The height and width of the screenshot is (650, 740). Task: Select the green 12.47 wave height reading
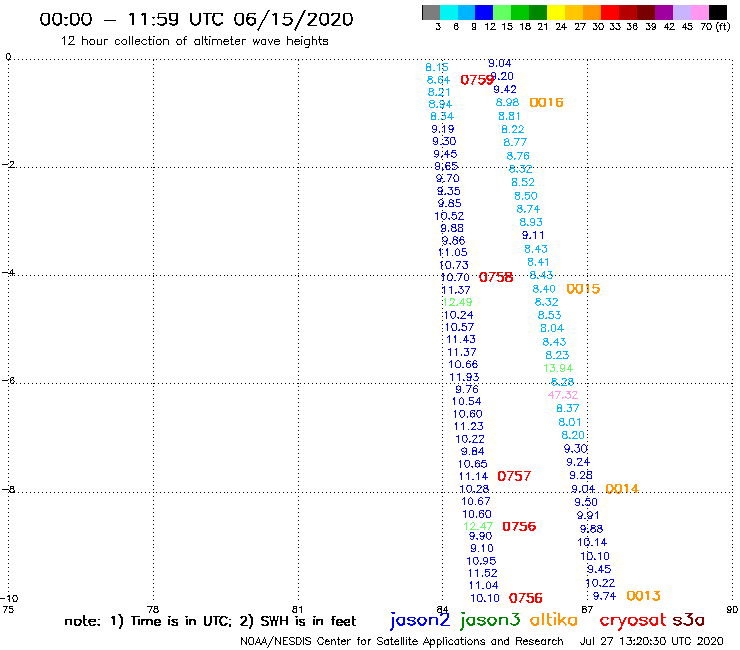478,526
